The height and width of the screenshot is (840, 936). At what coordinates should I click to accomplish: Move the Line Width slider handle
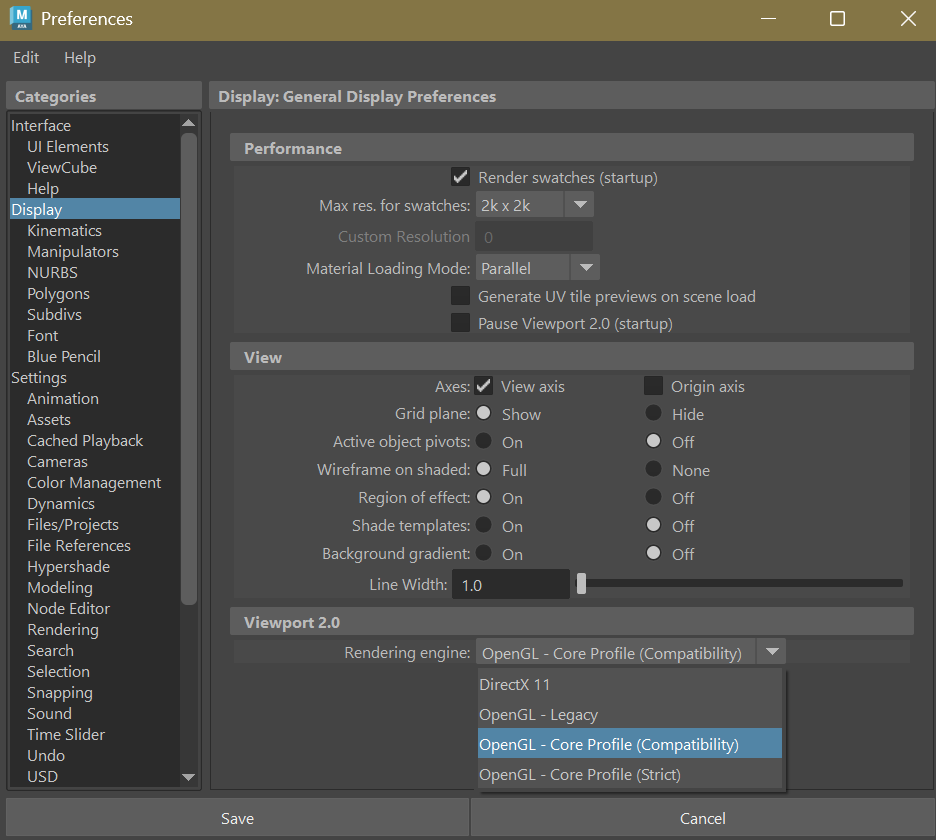[581, 584]
